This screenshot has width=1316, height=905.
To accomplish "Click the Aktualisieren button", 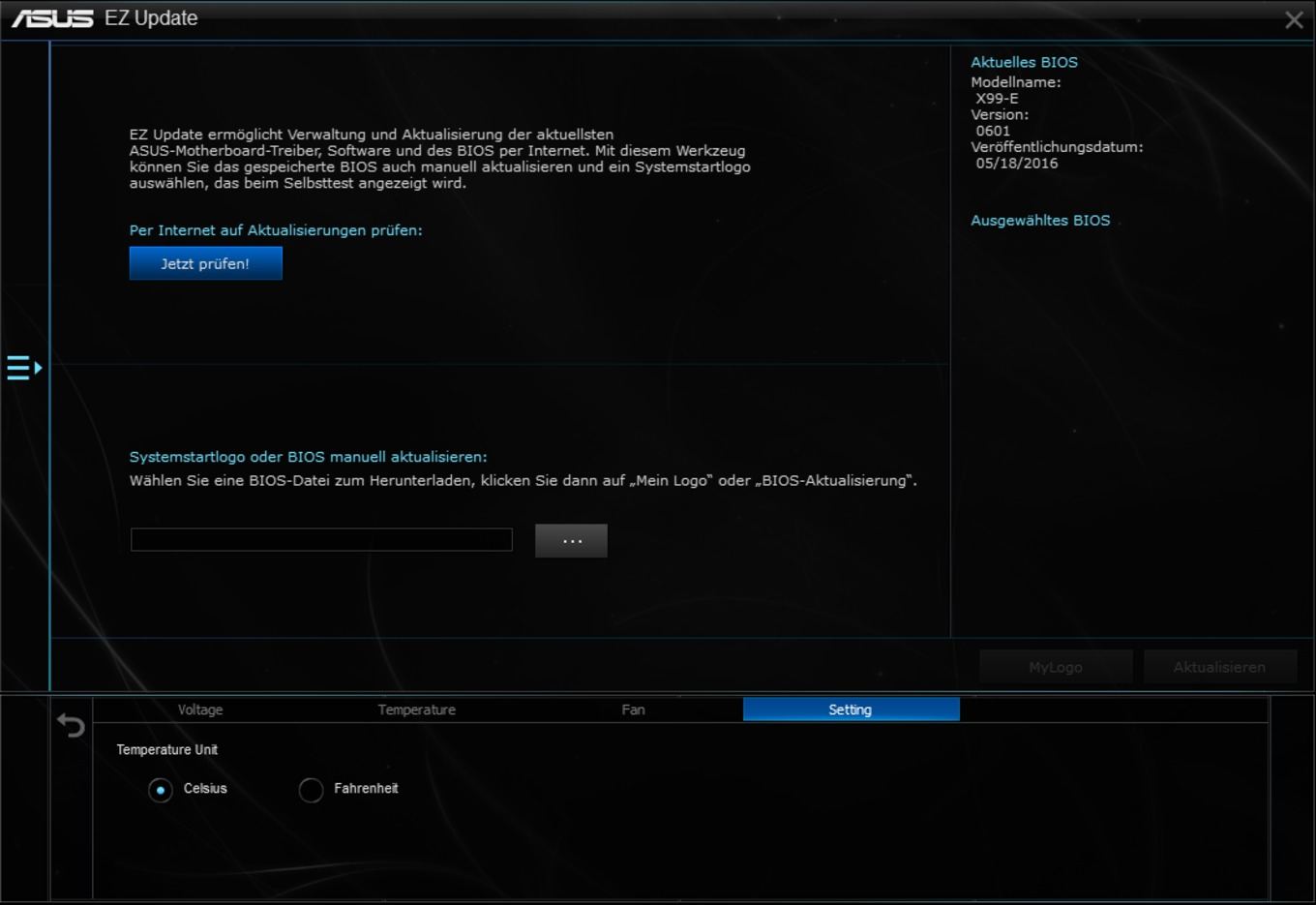I will (x=1219, y=667).
